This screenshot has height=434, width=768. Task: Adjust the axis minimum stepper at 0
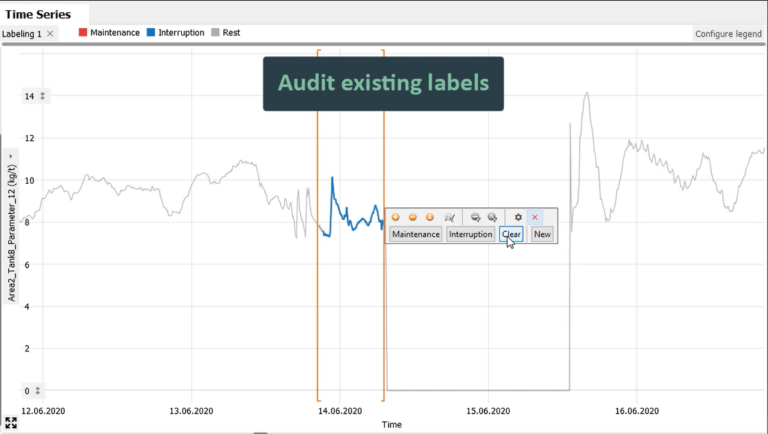38,390
